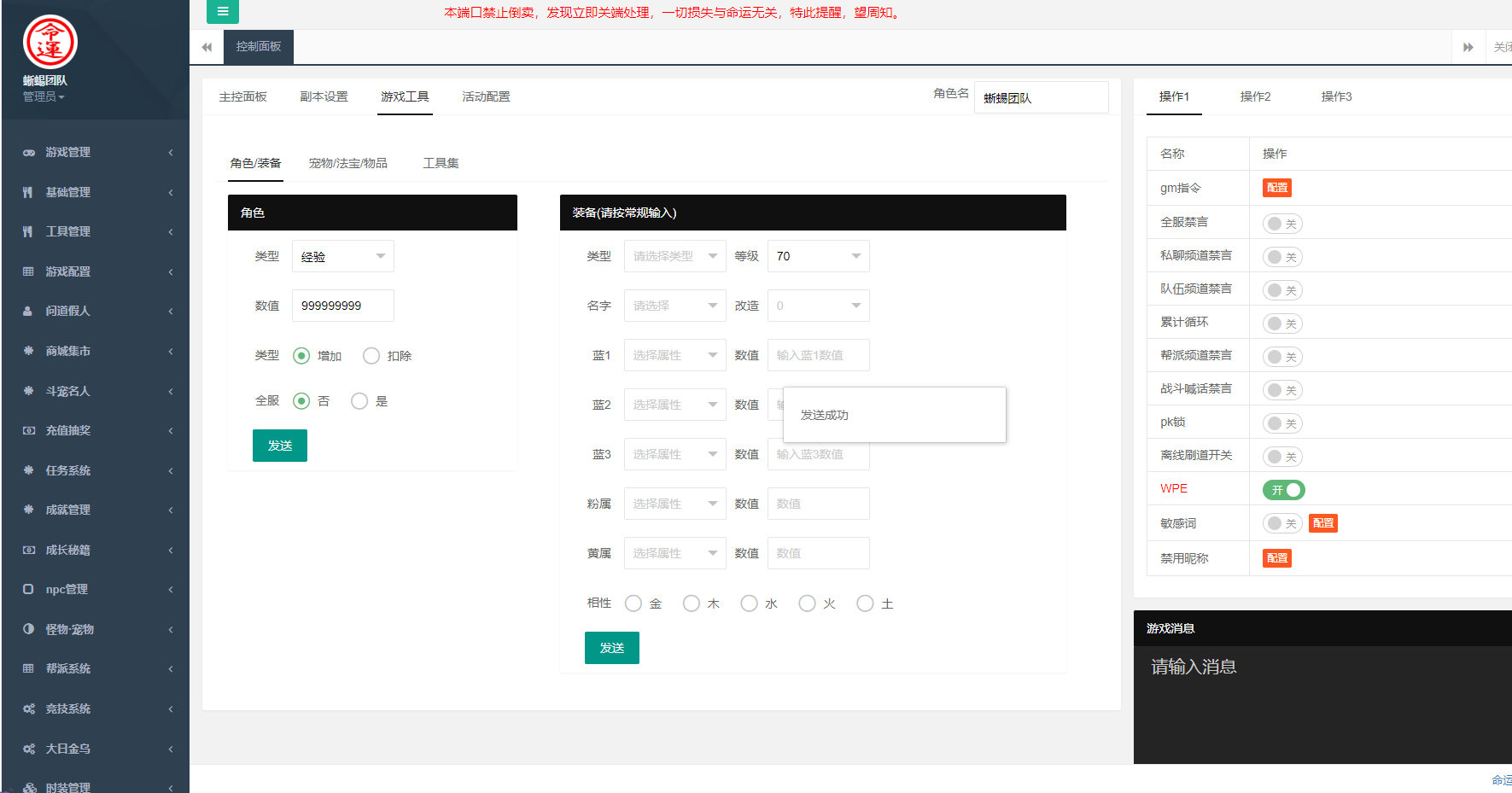
Task: Open the 宠物/法宝/物品 tab
Action: point(347,163)
